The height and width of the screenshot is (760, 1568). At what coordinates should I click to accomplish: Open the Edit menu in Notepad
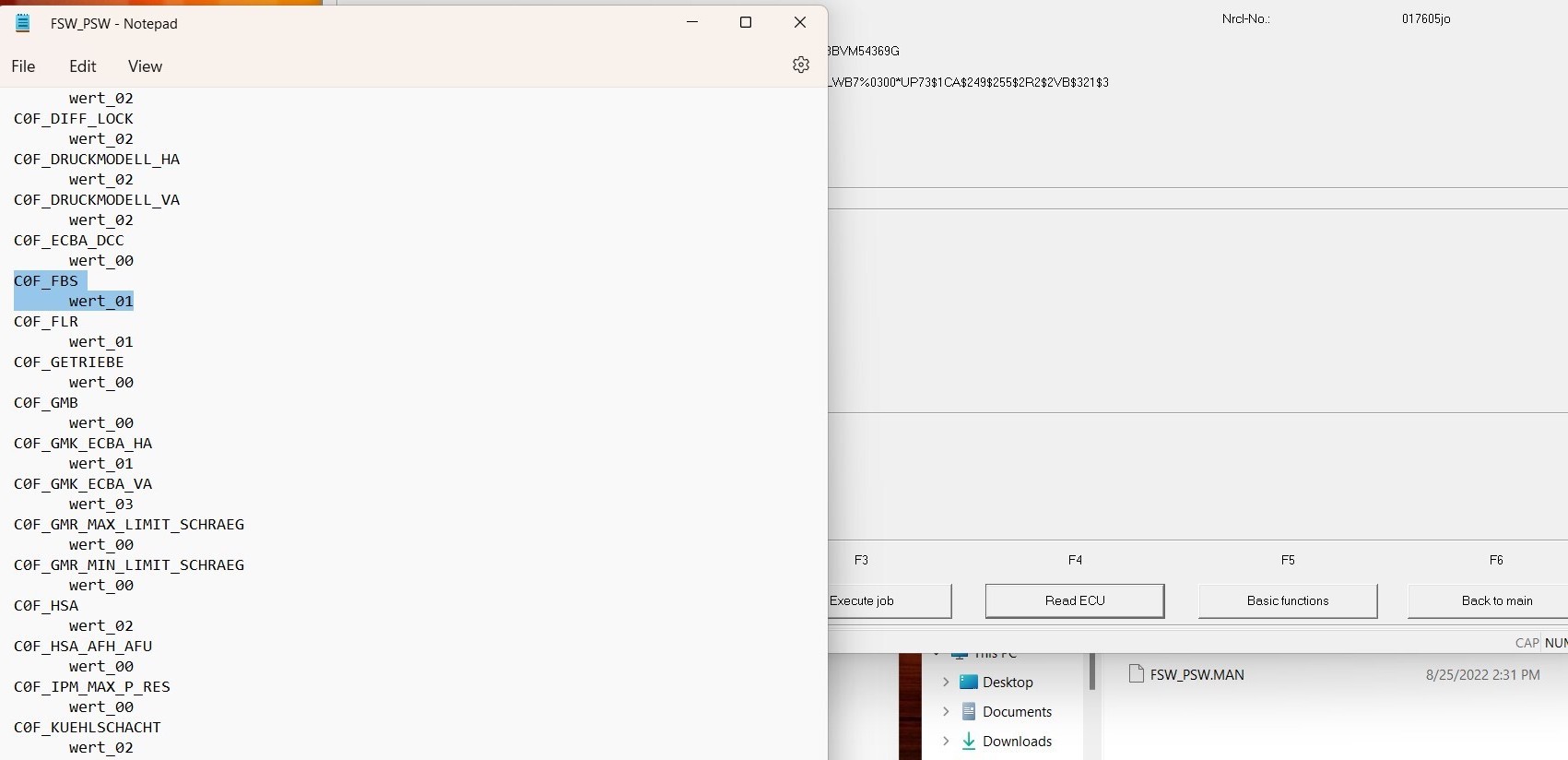[x=82, y=66]
